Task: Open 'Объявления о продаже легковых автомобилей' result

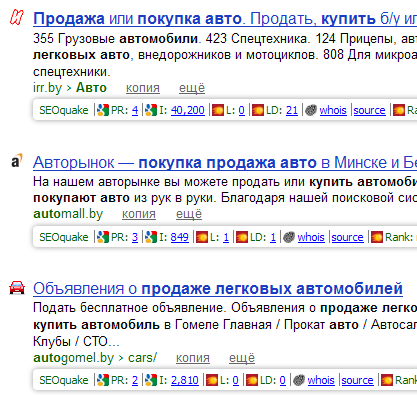Action: click(218, 289)
